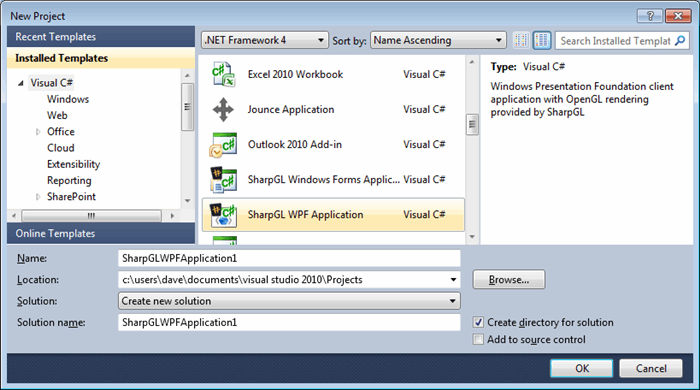The image size is (700, 390).
Task: Select the Outlook 2010 Add-in text
Action: click(295, 145)
